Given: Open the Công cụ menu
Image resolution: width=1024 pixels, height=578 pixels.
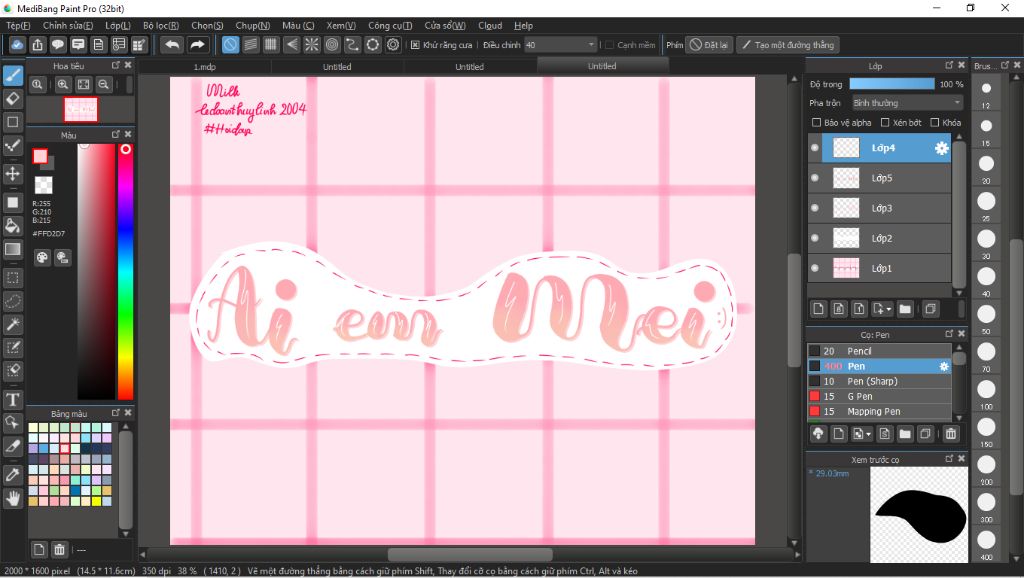Looking at the screenshot, I should (390, 25).
